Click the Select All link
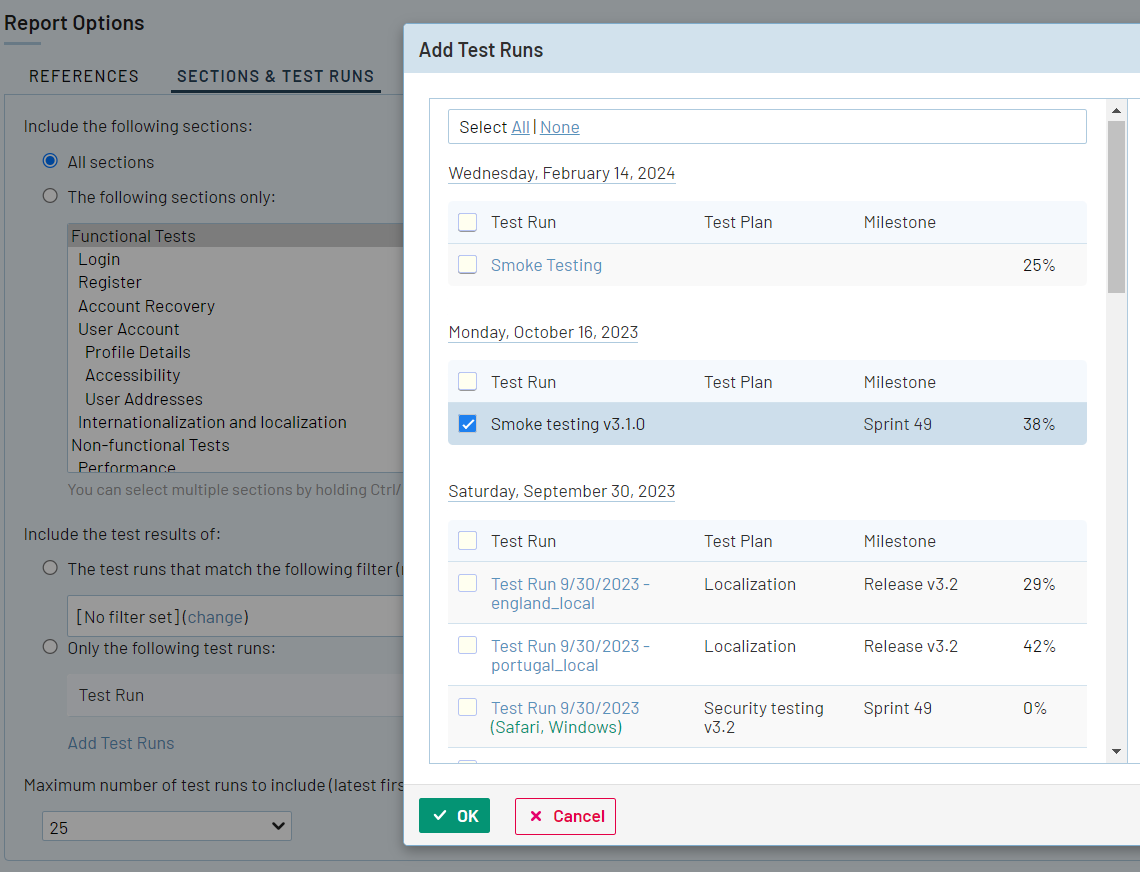The image size is (1140, 872). pyautogui.click(x=520, y=127)
